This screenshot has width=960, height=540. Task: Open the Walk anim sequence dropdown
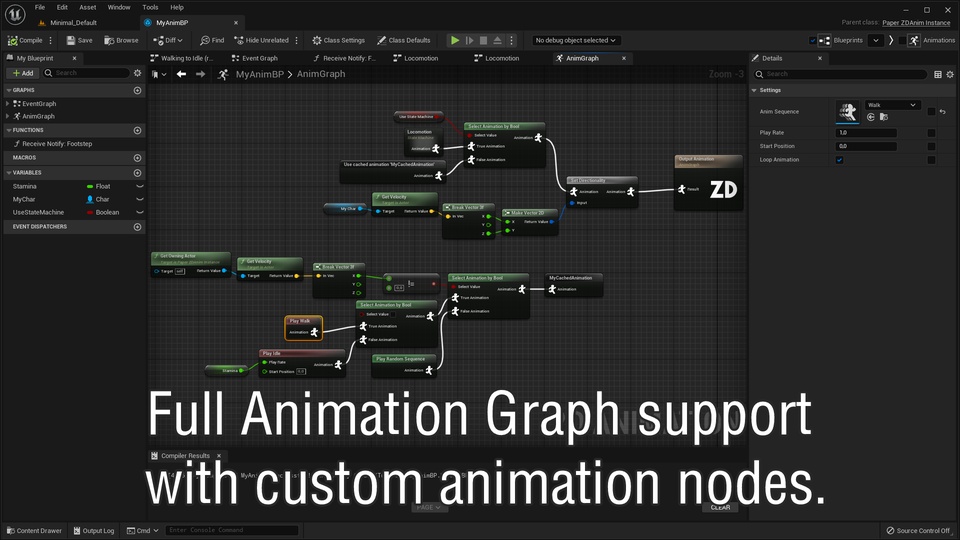[x=892, y=105]
